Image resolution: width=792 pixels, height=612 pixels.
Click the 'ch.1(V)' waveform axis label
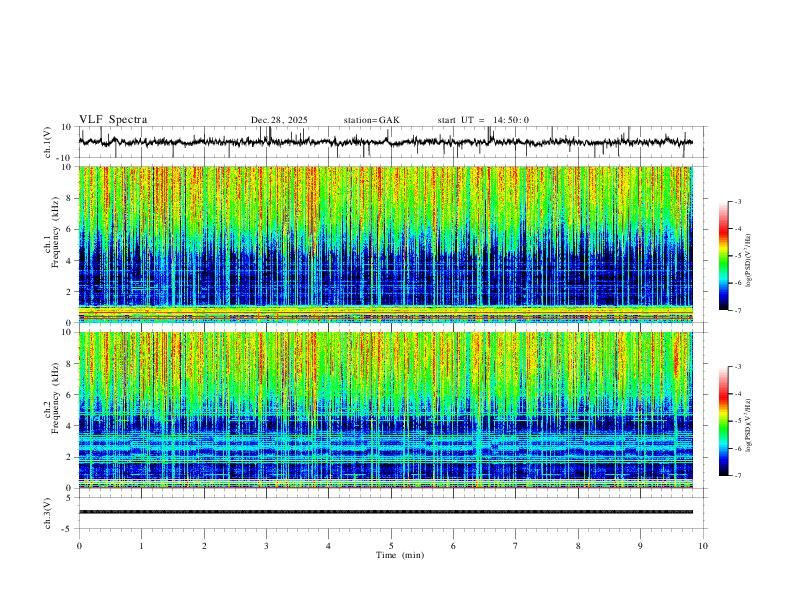coord(48,142)
